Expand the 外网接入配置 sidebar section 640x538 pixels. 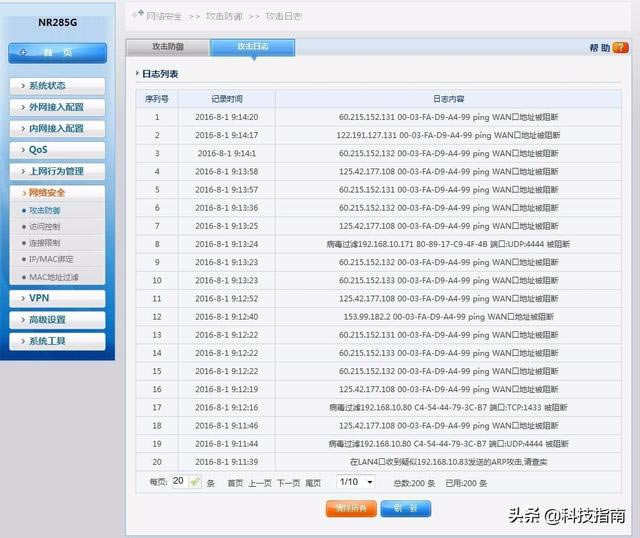[x=57, y=107]
